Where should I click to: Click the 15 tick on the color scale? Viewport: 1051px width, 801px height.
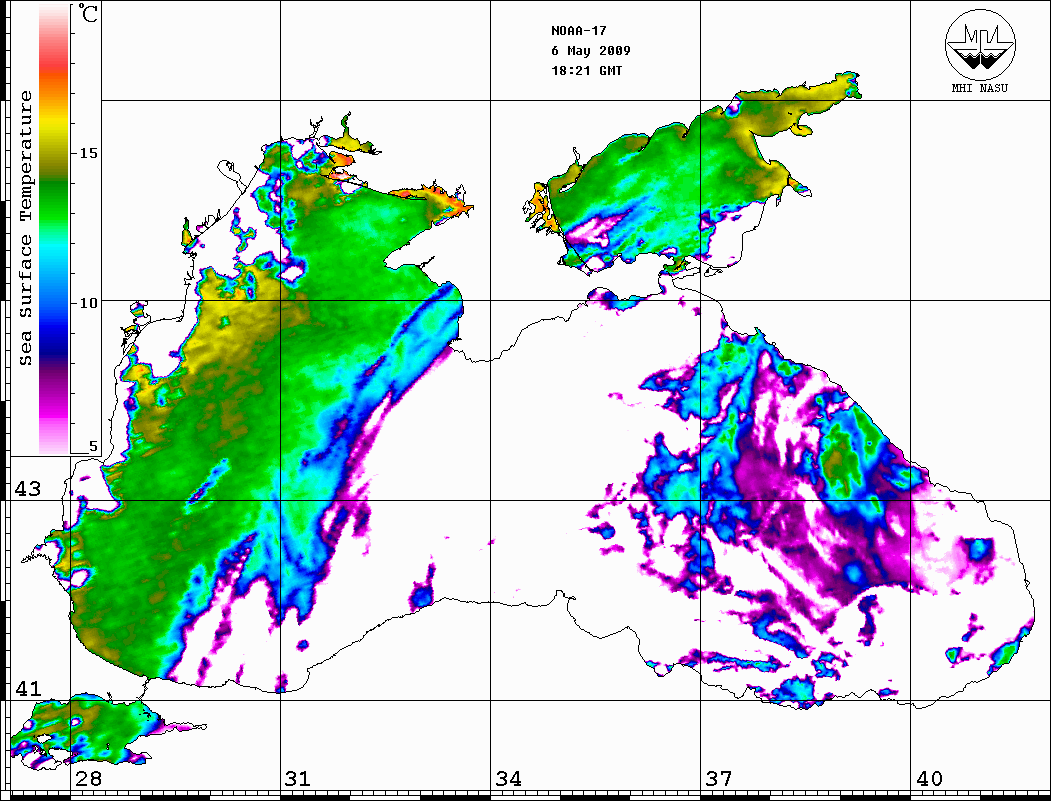point(88,153)
